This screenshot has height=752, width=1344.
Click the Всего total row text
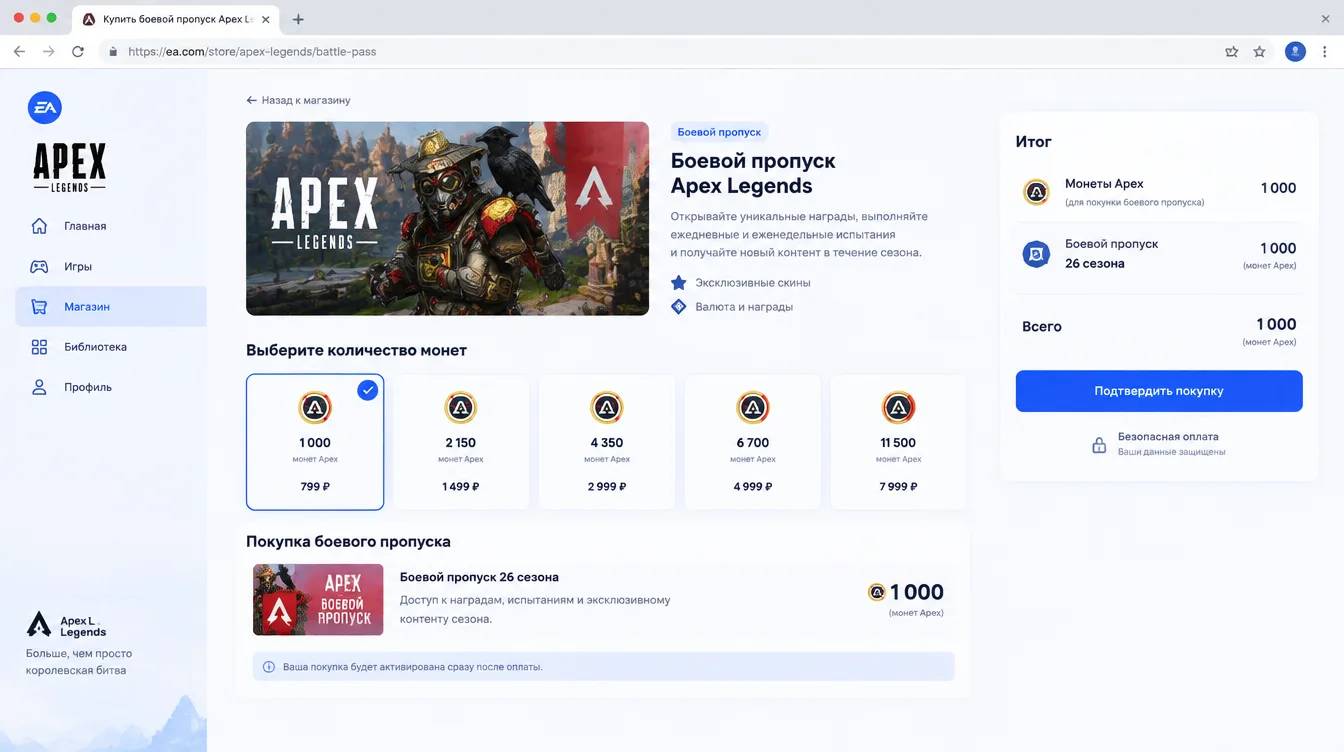click(1041, 327)
